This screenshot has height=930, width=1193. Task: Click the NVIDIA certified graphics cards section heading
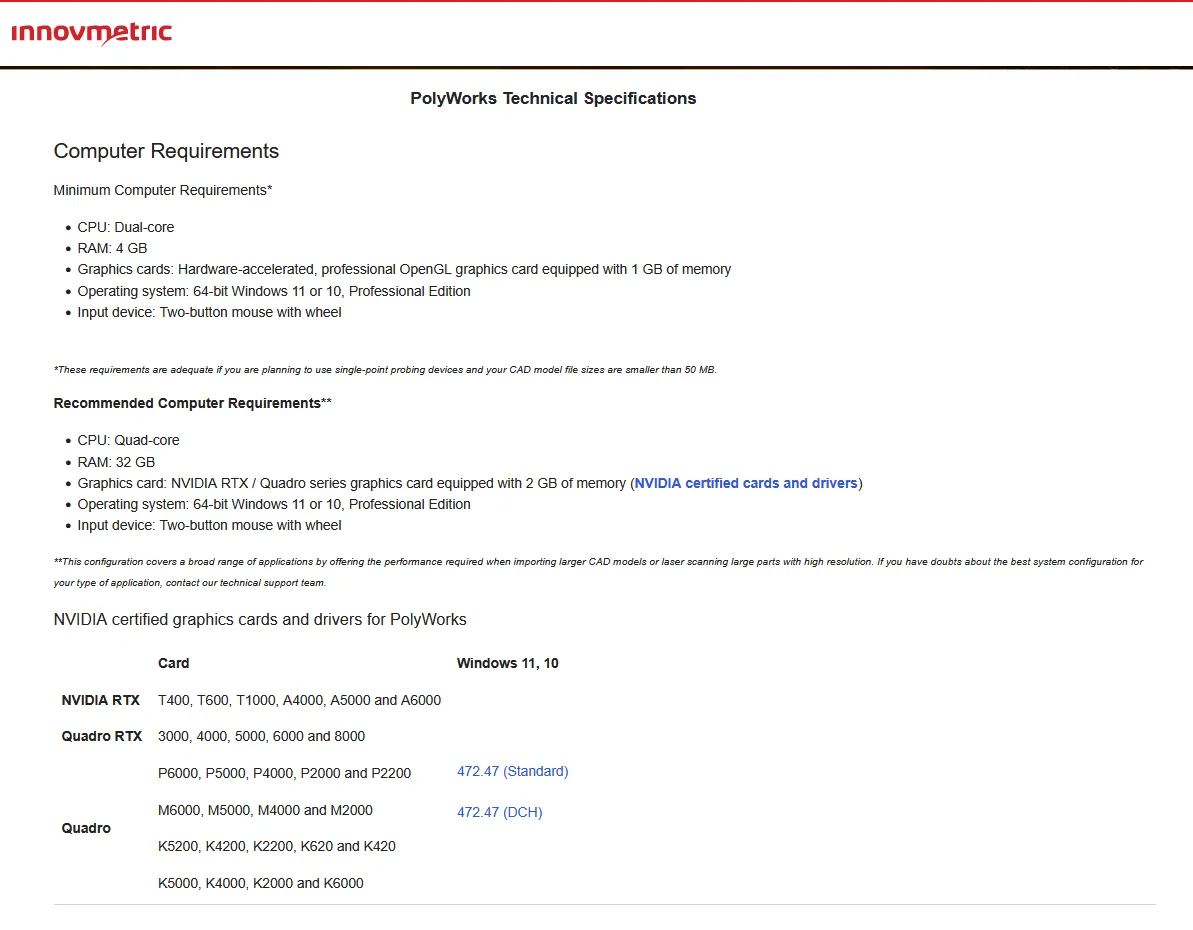(260, 619)
